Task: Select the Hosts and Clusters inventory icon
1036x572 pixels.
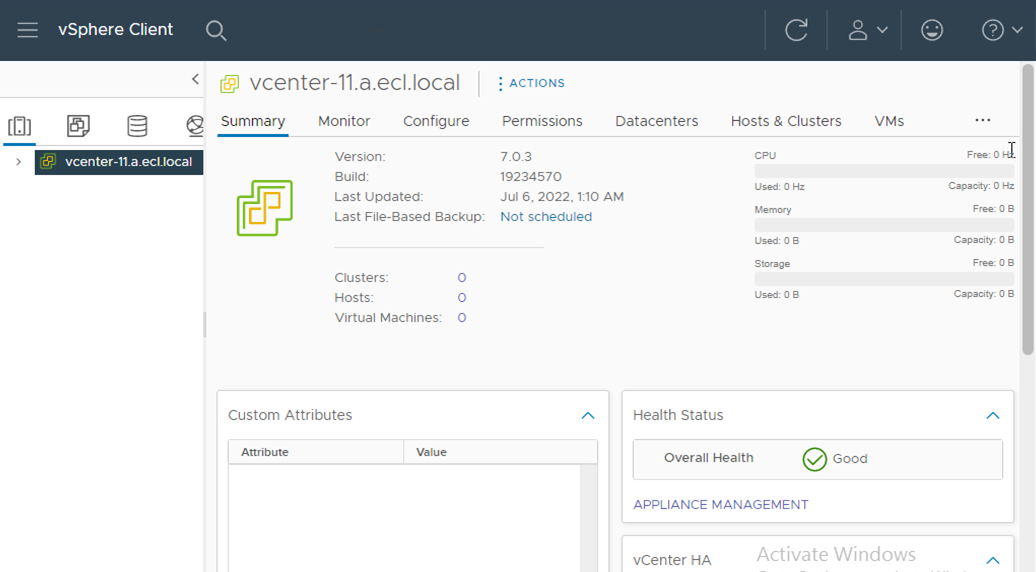Action: click(19, 125)
